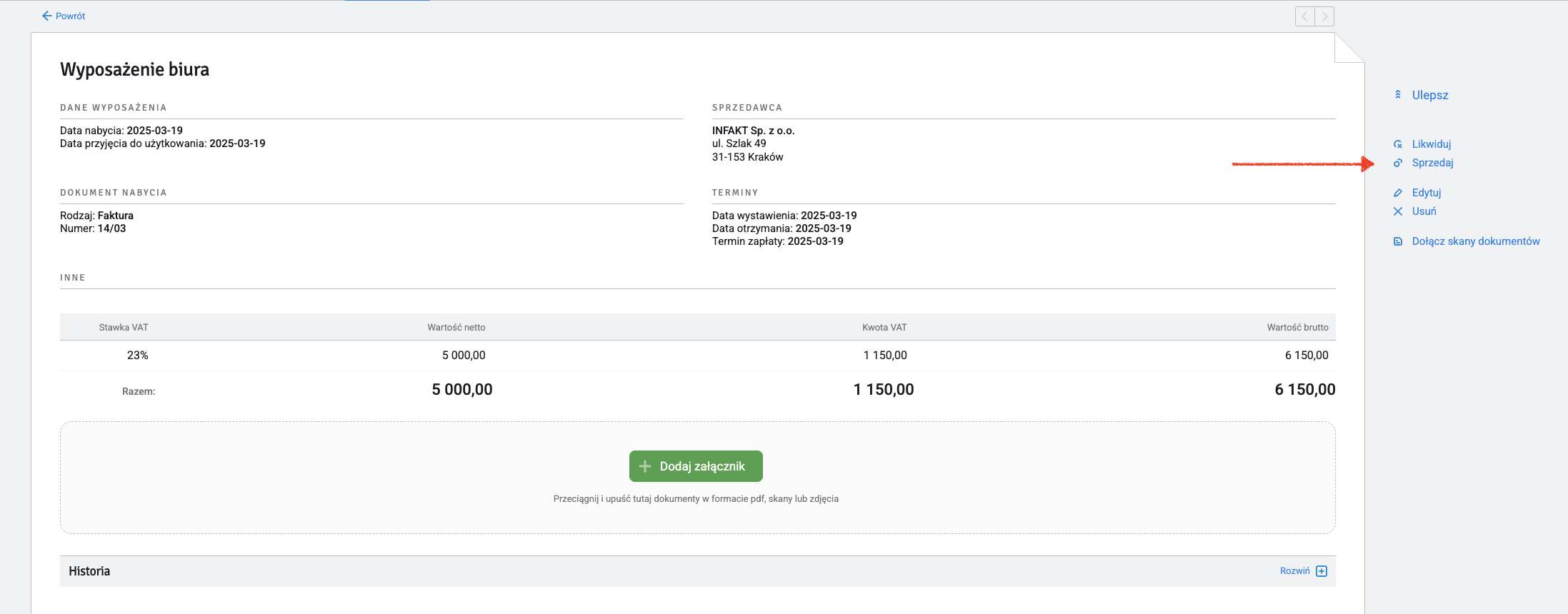Click the Termin zapłaty: 2025-03-19 line
The width and height of the screenshot is (1568, 614).
point(777,241)
